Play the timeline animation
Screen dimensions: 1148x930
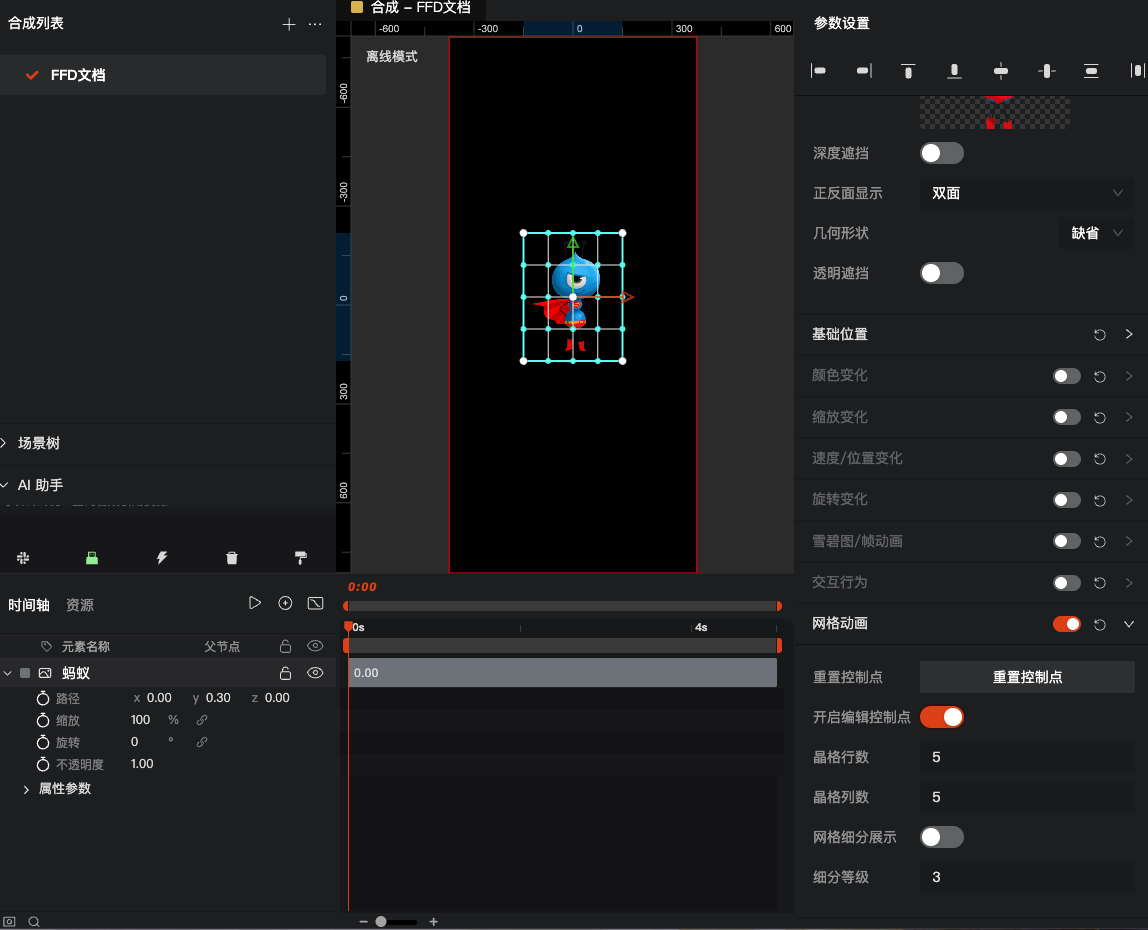tap(255, 603)
